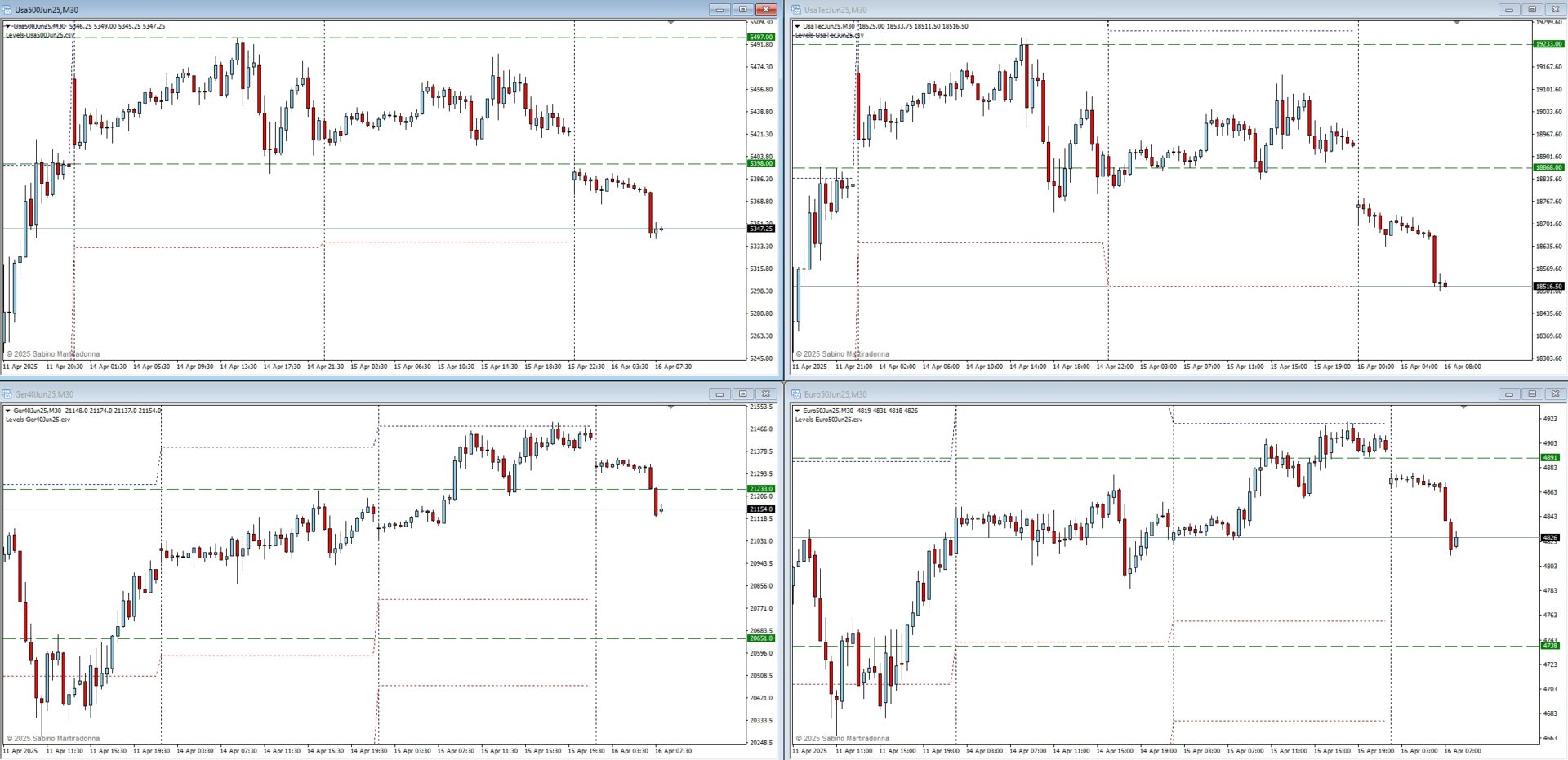Click the current price label 5347.25

pos(761,229)
